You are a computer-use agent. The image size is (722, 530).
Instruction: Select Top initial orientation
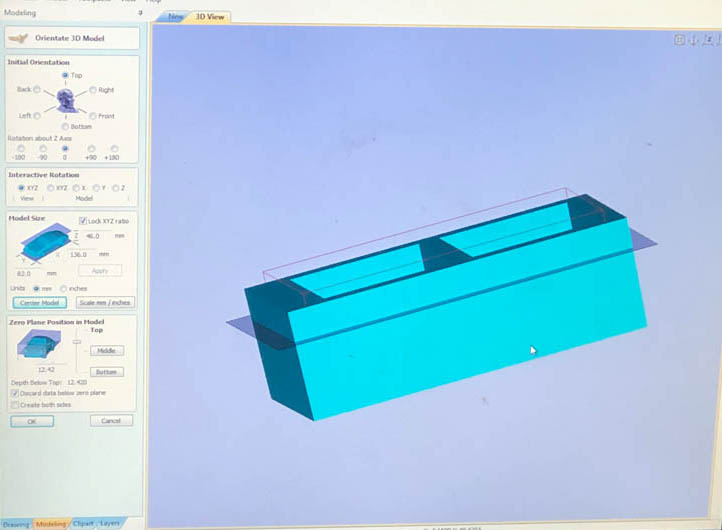(65, 75)
